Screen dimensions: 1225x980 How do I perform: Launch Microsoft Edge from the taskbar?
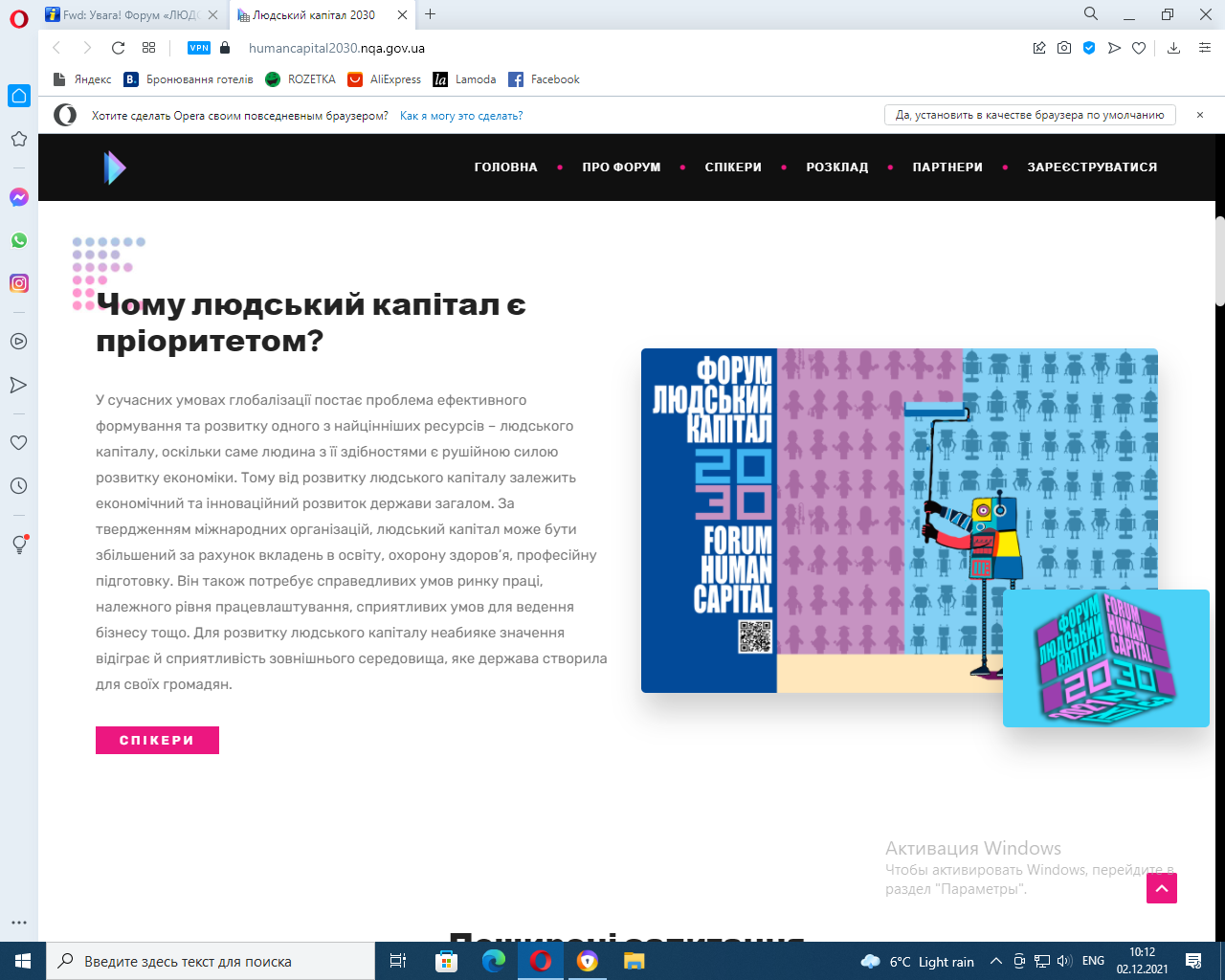[494, 961]
